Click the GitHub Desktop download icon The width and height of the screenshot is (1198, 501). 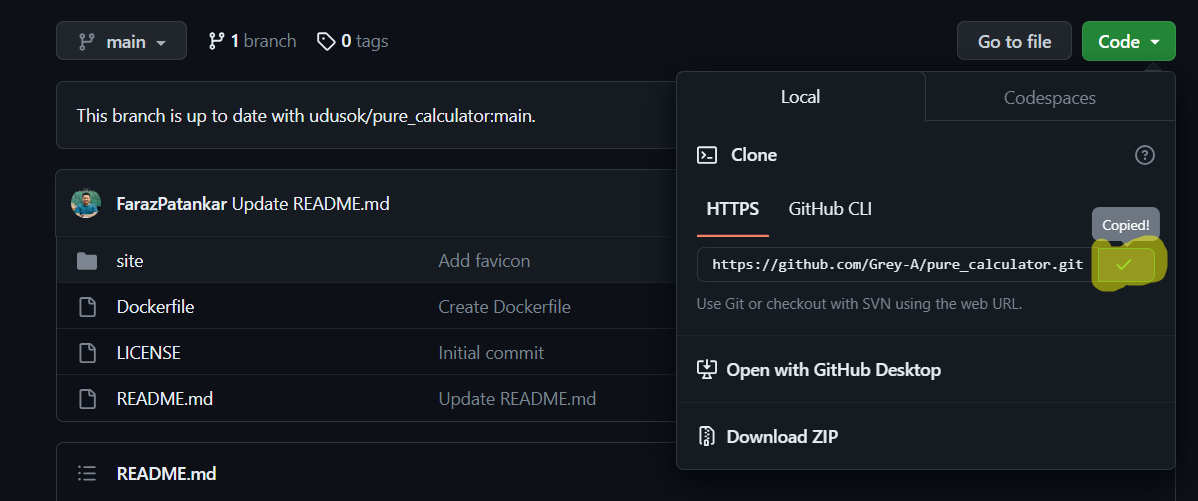pyautogui.click(x=707, y=370)
